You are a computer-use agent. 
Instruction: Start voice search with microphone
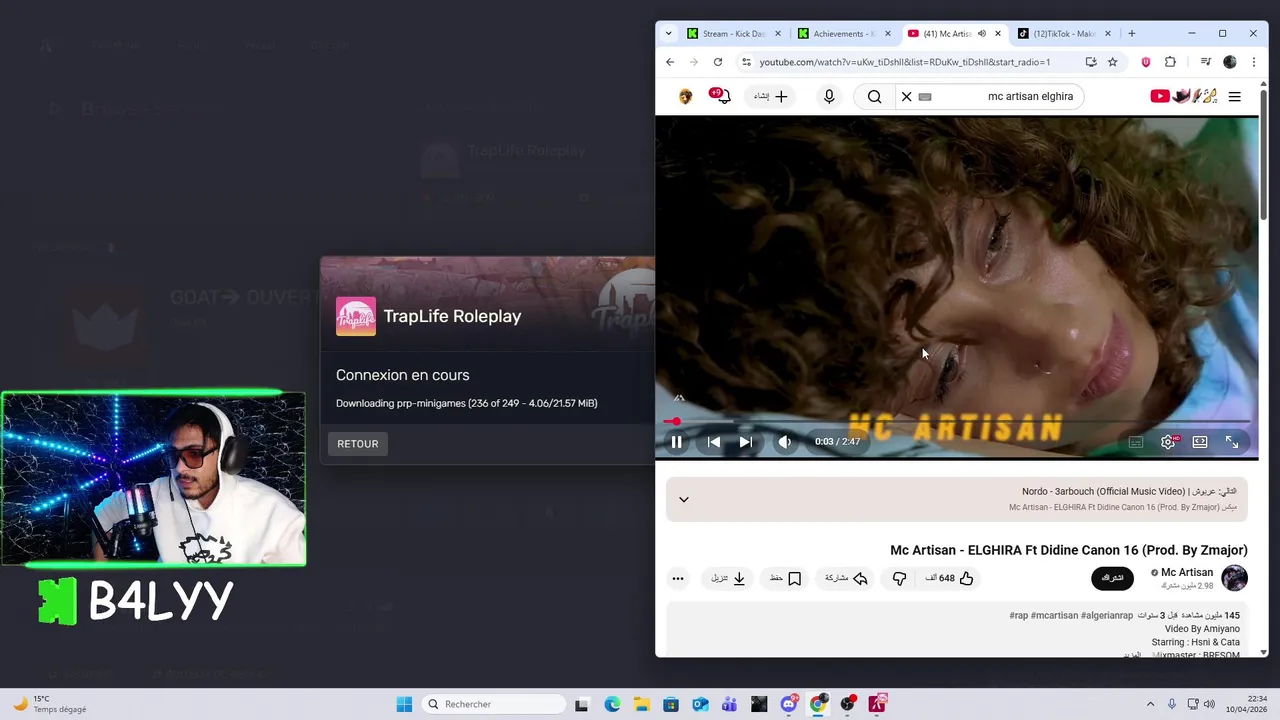829,97
